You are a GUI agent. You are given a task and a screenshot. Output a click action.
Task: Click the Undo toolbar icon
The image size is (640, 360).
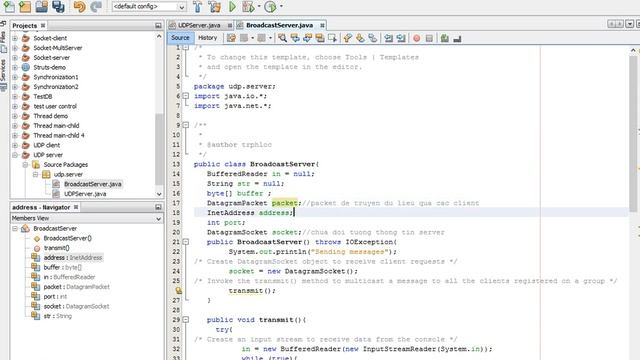tap(80, 6)
